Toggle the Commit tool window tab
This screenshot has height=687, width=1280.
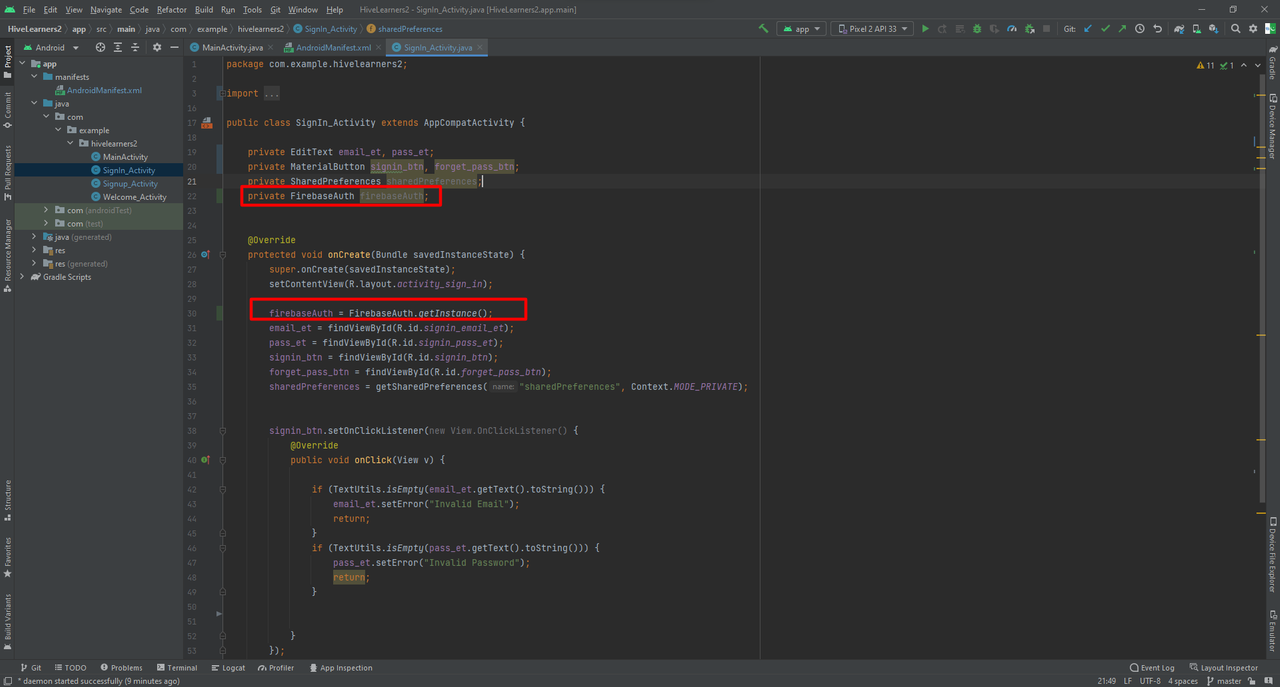tap(8, 110)
